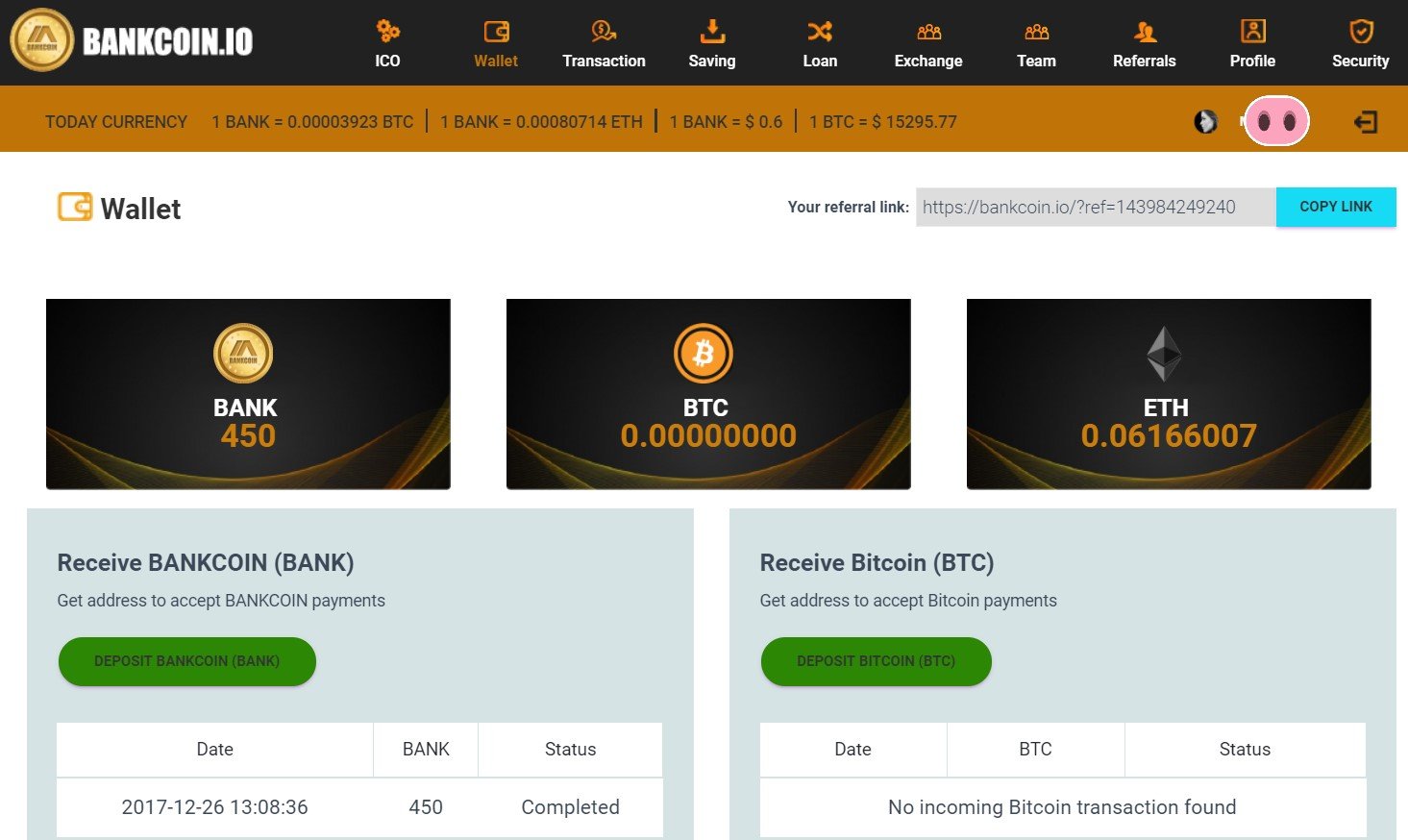Open the ICO page icon
This screenshot has width=1408, height=840.
coord(387,31)
